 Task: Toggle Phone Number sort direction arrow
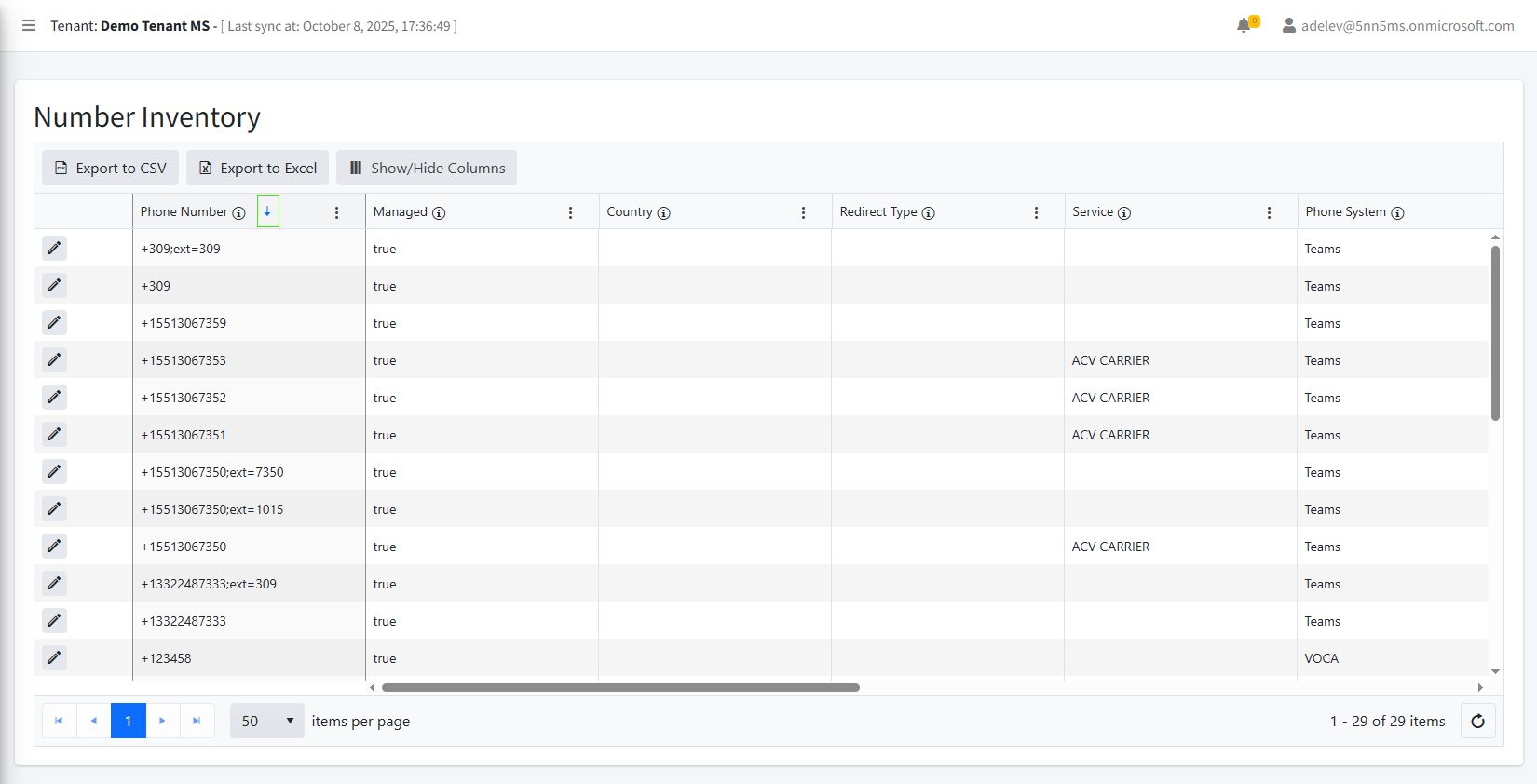267,211
